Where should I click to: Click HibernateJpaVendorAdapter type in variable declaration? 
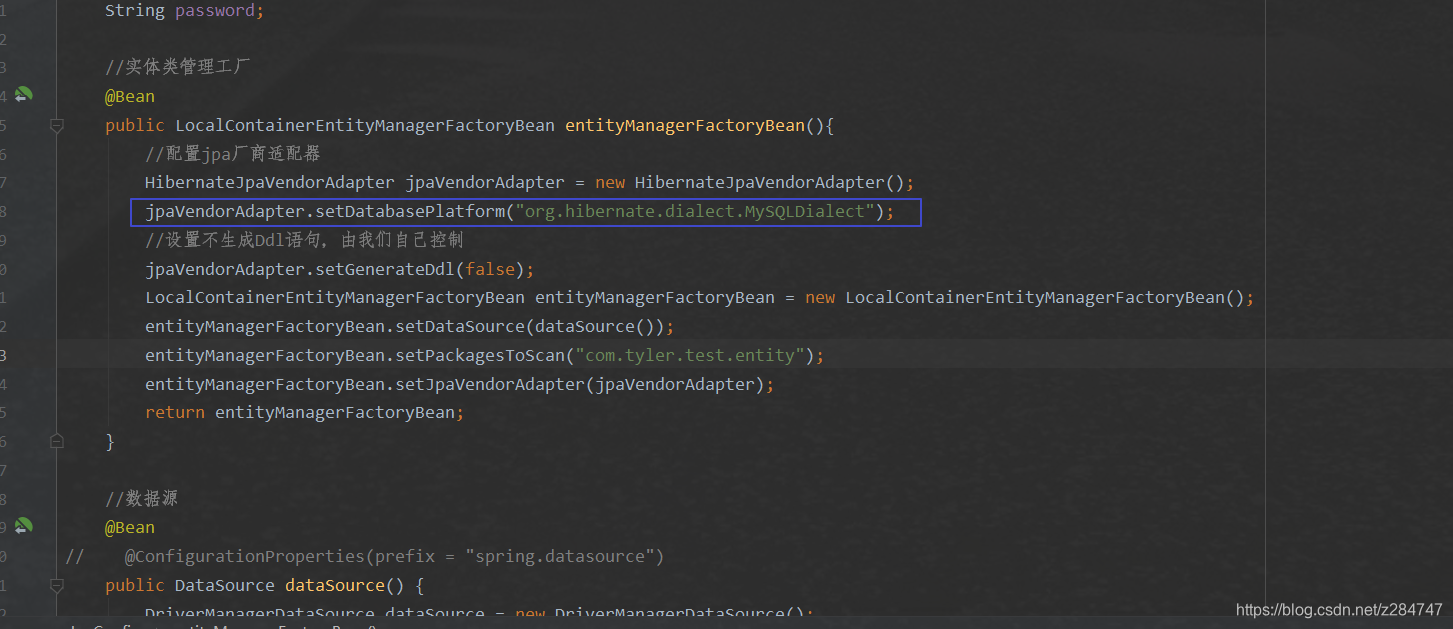[x=270, y=182]
